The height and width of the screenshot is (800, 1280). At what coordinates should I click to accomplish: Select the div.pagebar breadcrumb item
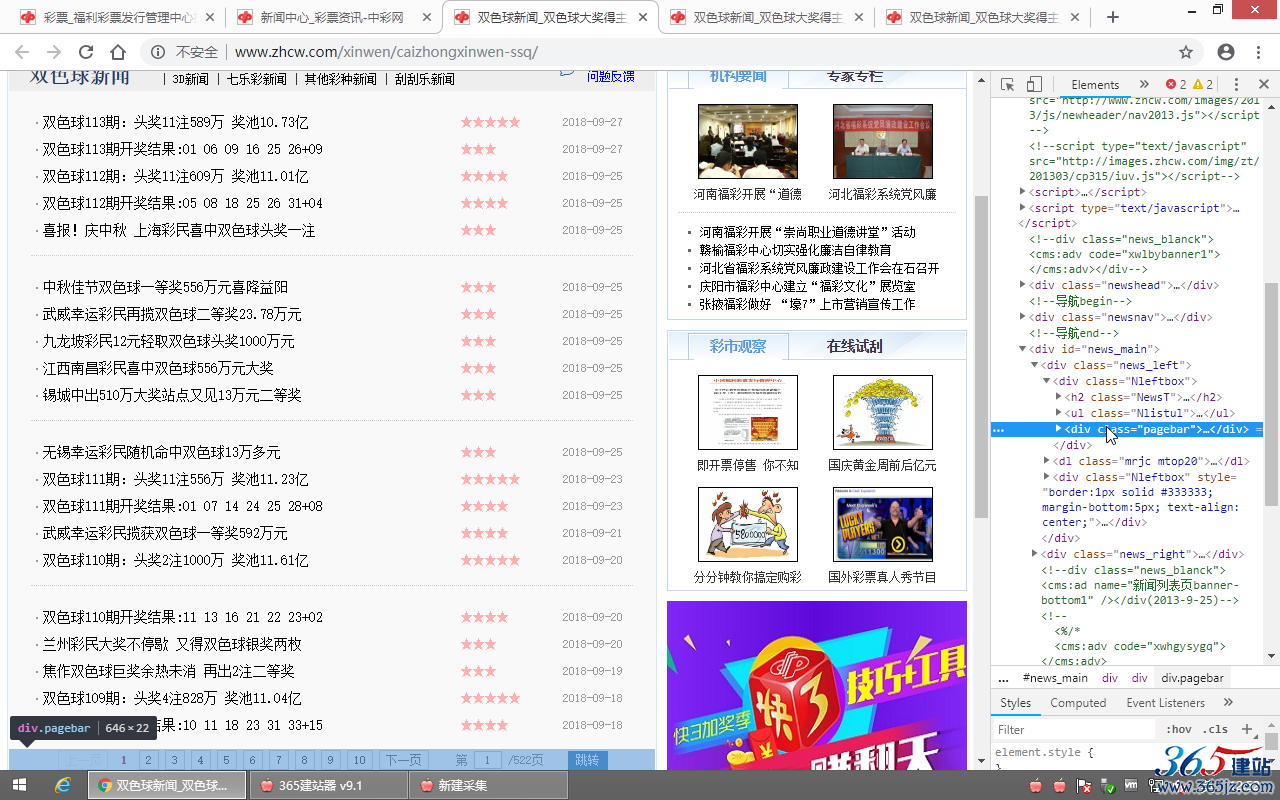(x=1192, y=677)
